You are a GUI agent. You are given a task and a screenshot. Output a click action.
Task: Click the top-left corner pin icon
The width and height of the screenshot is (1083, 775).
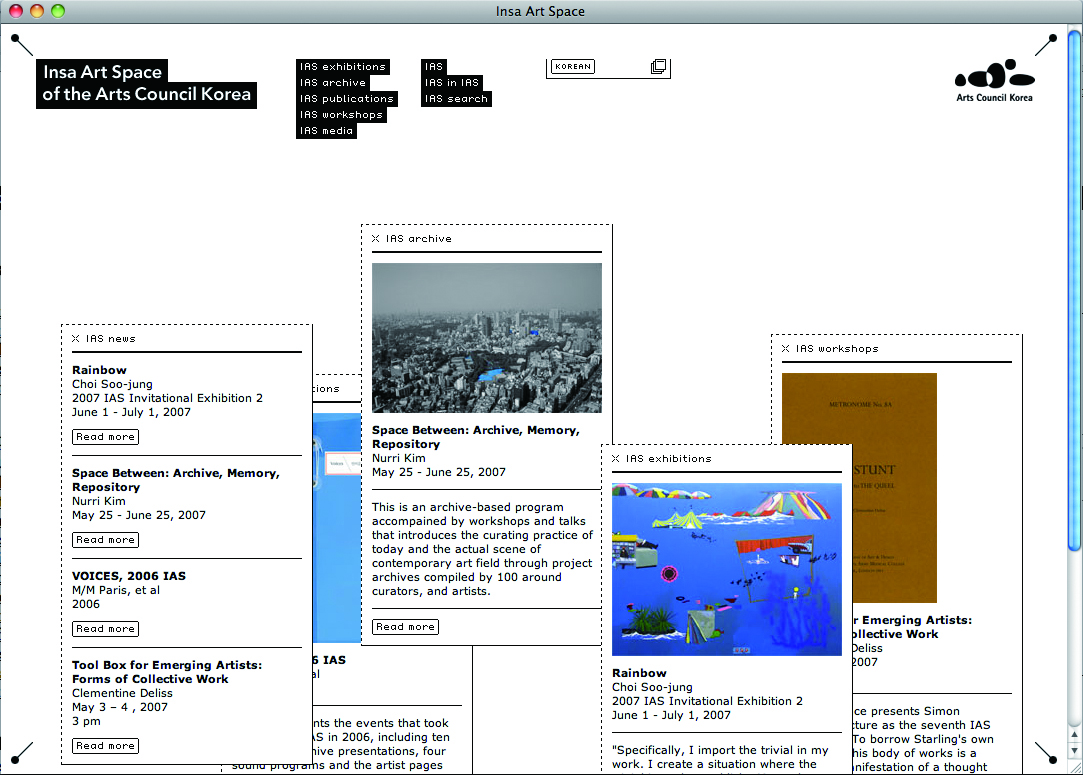tap(22, 45)
